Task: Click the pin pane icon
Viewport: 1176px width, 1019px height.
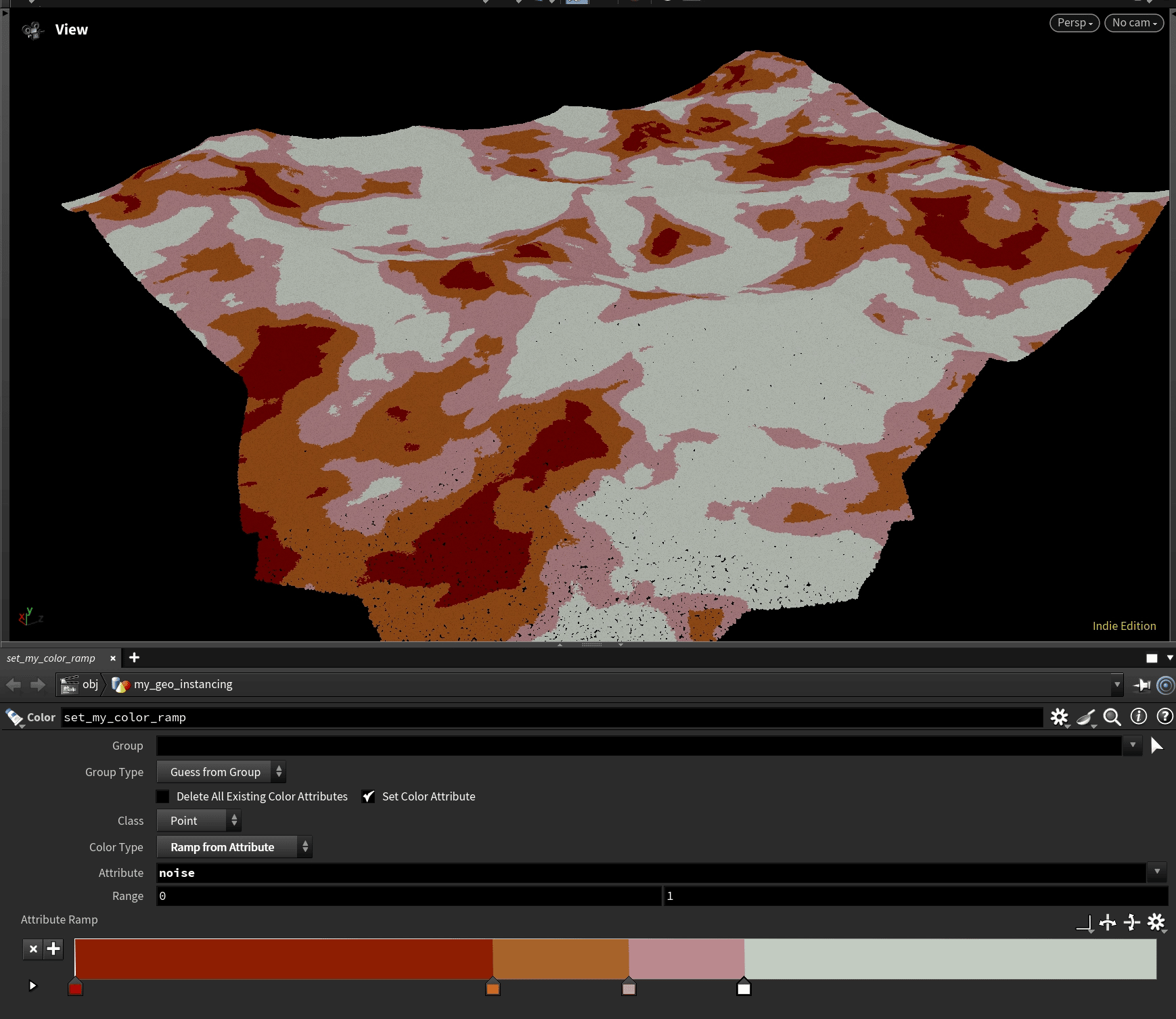Action: pyautogui.click(x=1142, y=685)
